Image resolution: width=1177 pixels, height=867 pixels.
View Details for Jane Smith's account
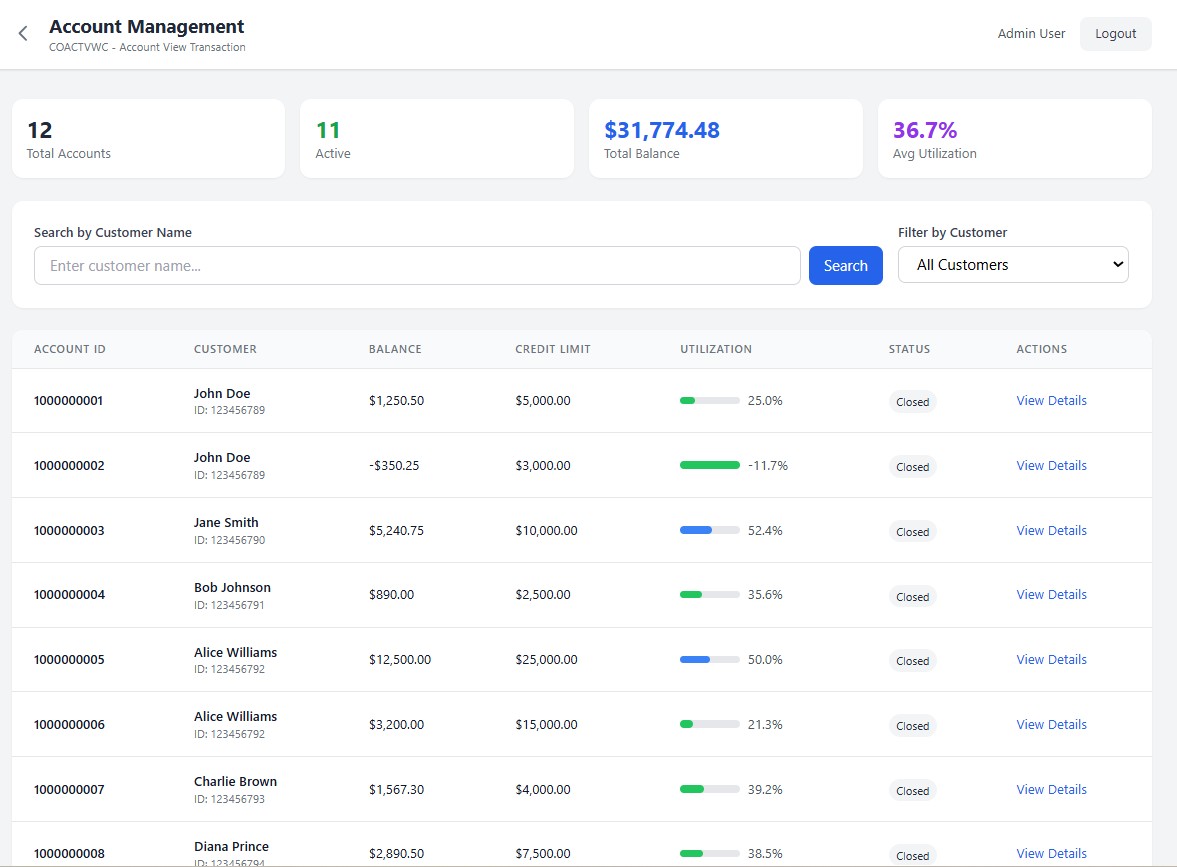pos(1051,530)
